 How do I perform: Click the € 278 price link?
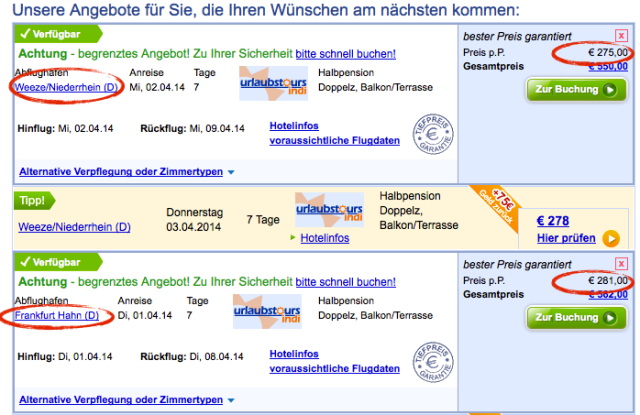pos(553,221)
